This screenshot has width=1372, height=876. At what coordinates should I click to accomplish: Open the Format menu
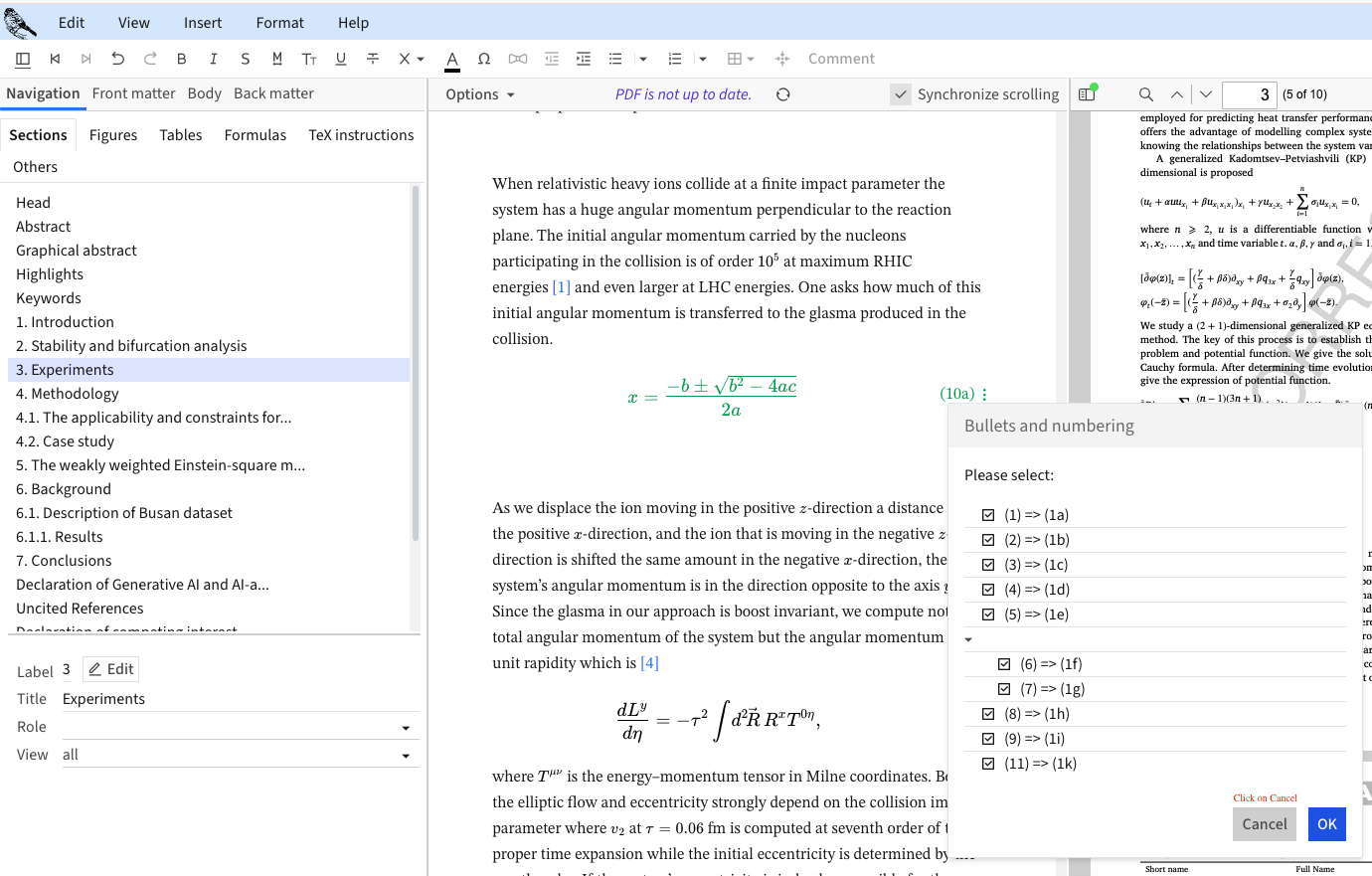click(280, 23)
